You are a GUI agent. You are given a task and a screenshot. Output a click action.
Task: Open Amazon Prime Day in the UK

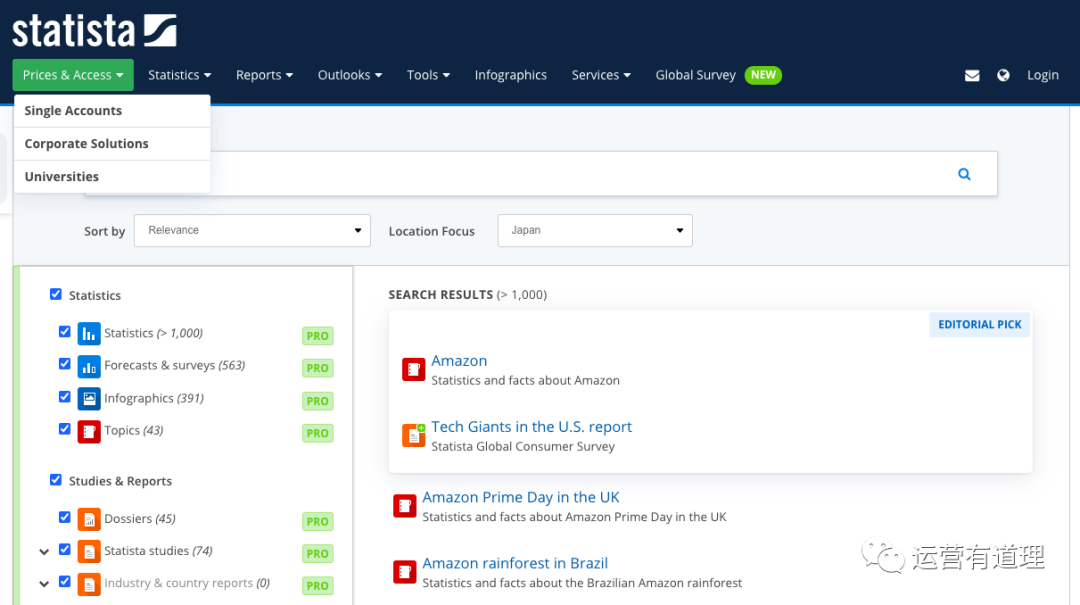pos(521,498)
